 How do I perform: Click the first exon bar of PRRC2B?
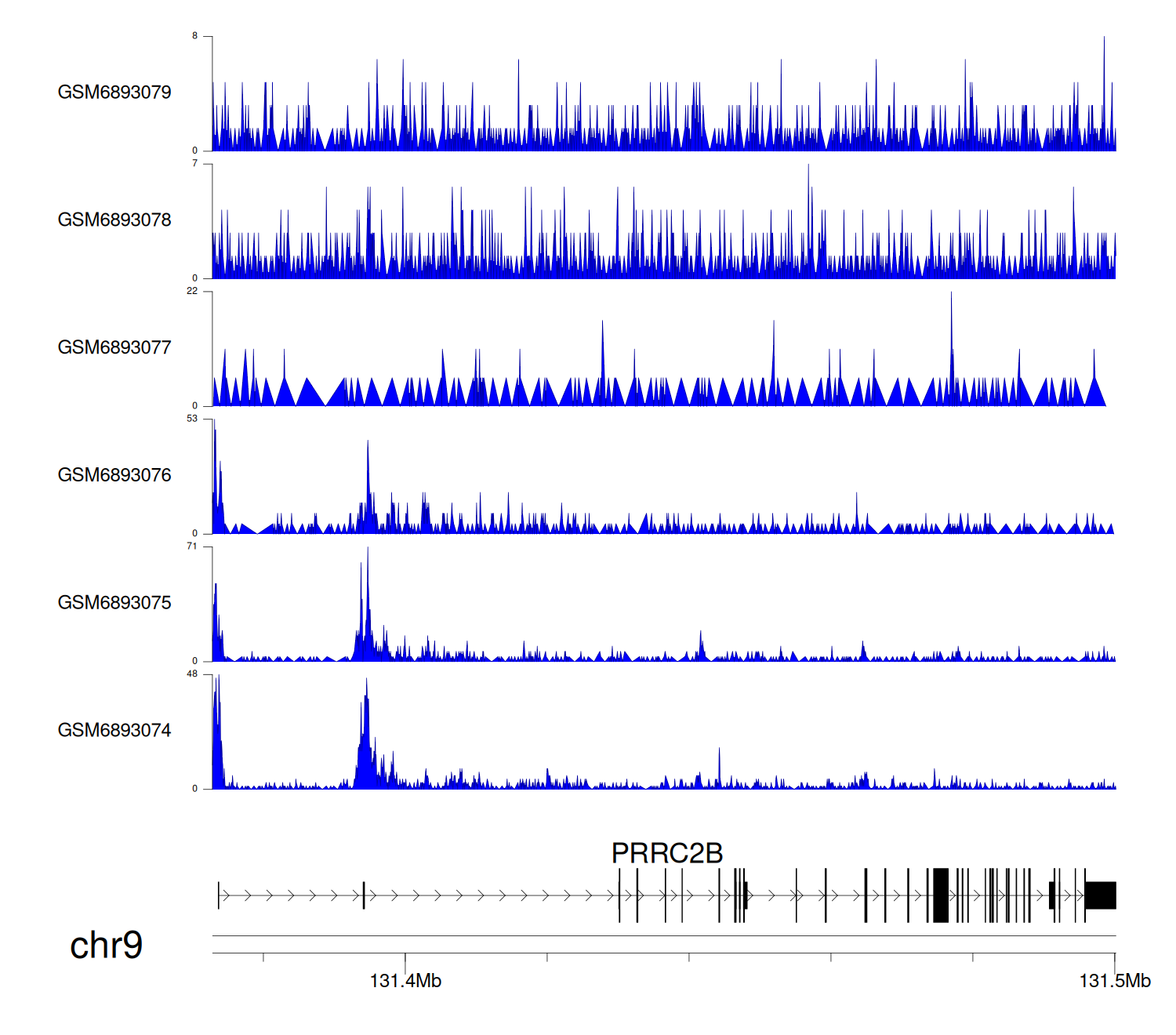(219, 895)
